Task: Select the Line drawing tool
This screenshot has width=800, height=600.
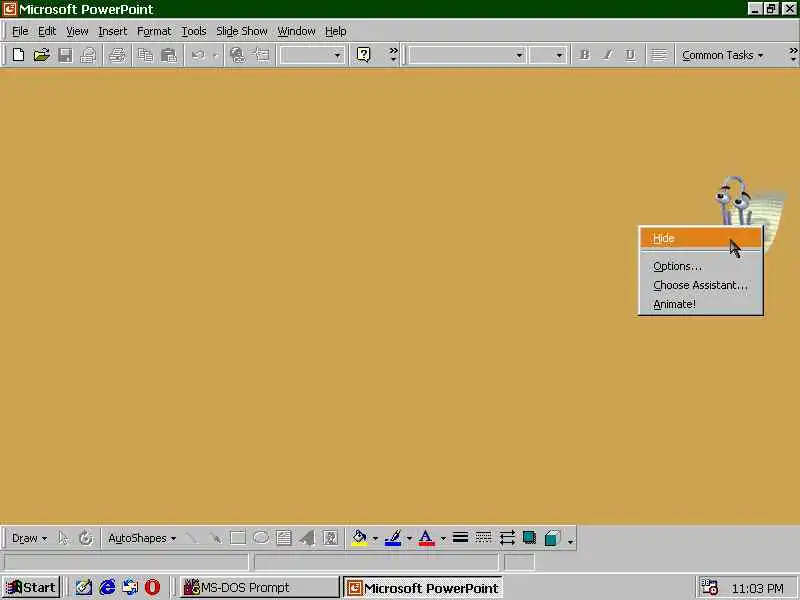Action: click(192, 538)
